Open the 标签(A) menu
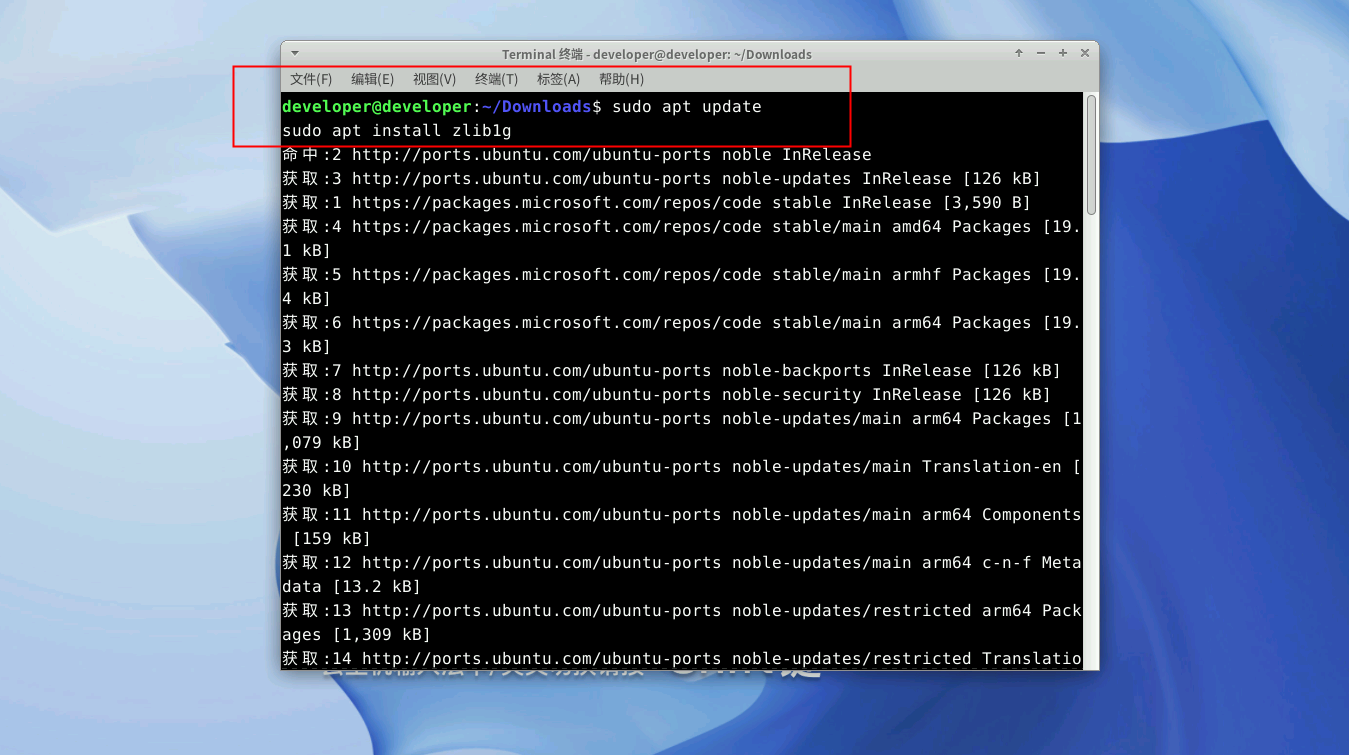 pos(558,79)
